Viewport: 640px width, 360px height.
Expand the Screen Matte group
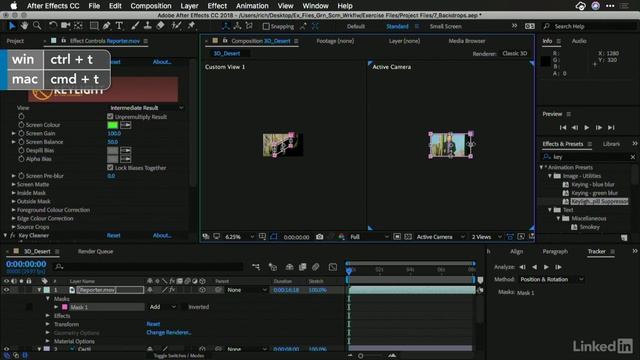[13, 184]
